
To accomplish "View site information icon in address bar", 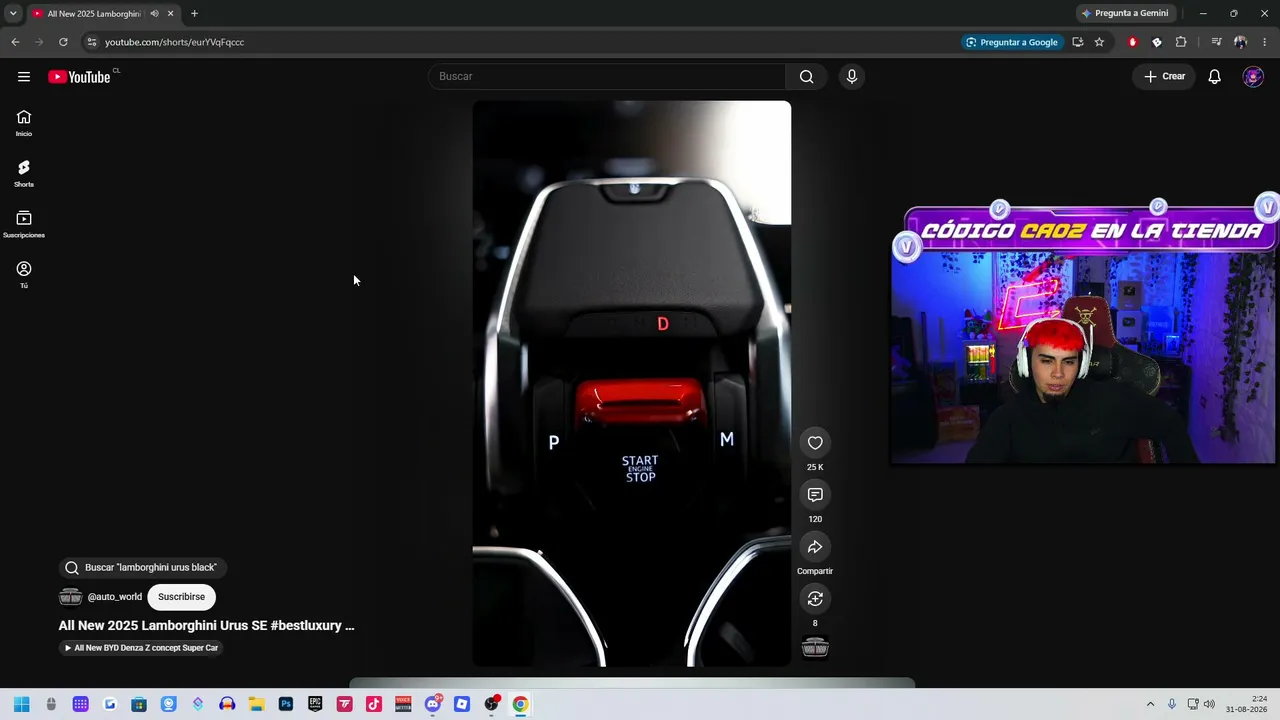I will pos(91,42).
